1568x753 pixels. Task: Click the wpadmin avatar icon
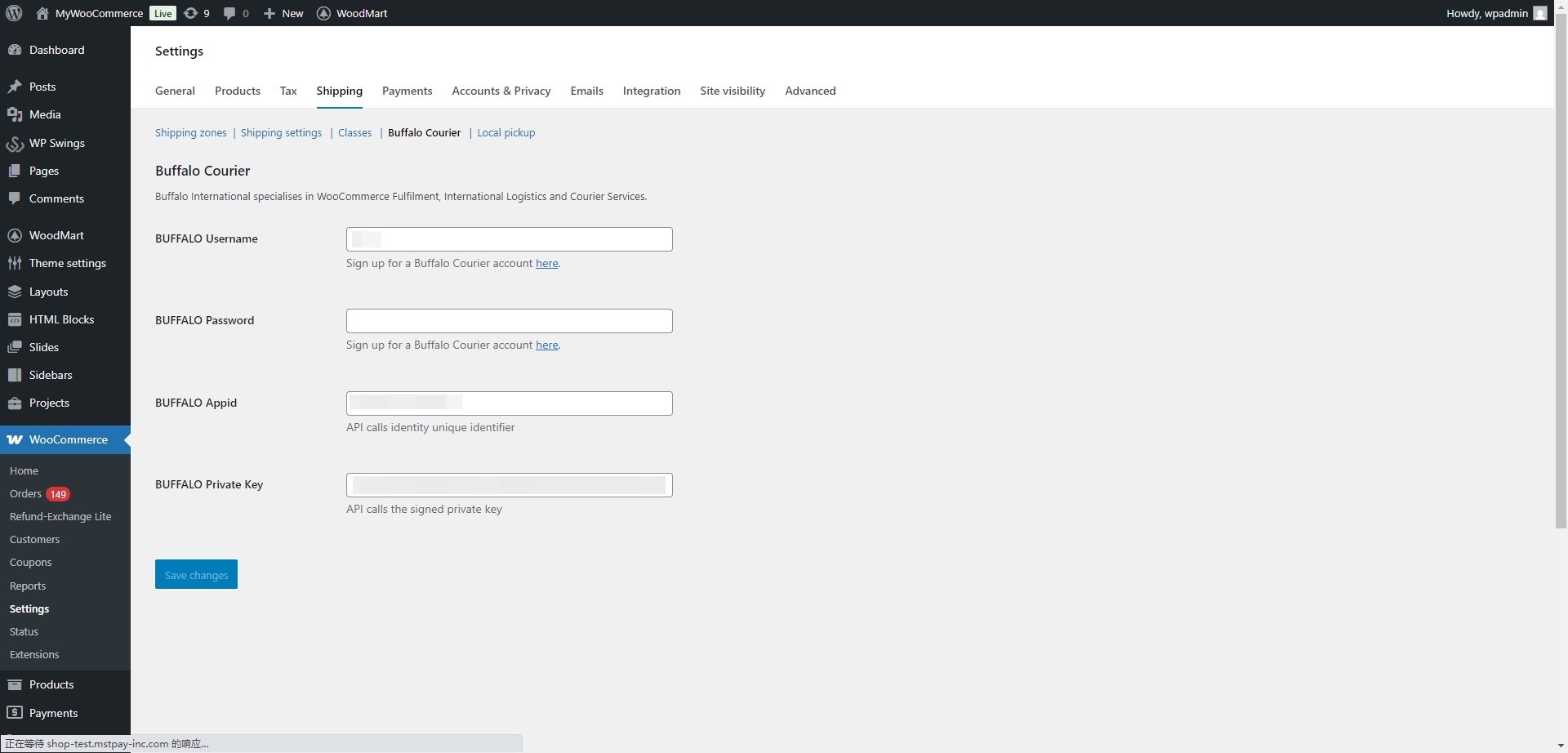click(1540, 13)
